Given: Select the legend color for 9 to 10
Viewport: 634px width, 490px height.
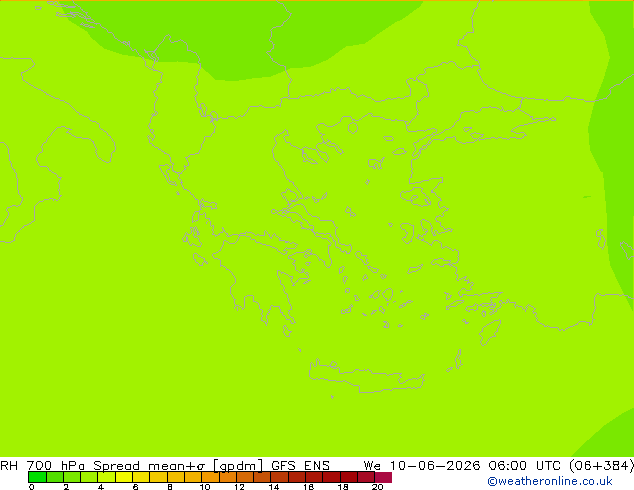Looking at the screenshot, I should (x=193, y=477).
